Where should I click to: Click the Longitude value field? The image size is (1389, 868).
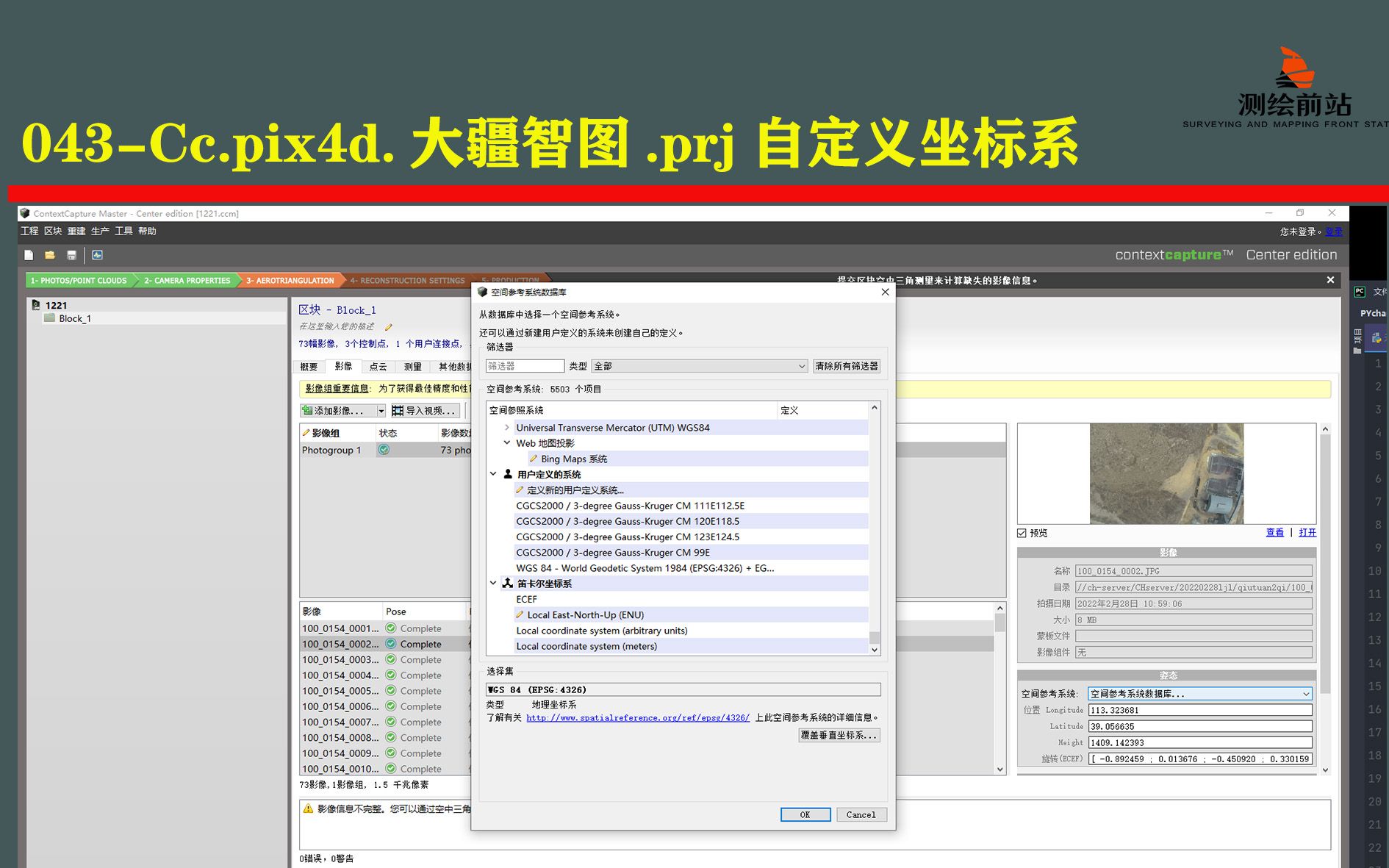pos(1200,710)
